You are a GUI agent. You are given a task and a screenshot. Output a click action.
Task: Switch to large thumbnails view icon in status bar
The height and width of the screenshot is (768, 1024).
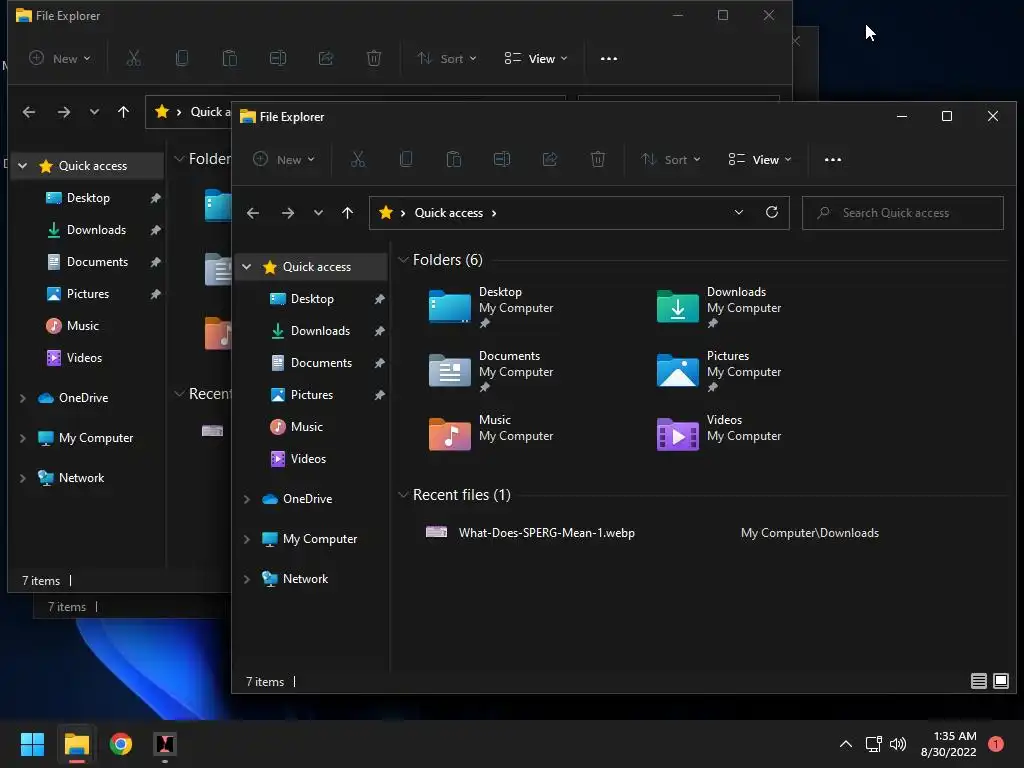[x=1000, y=681]
